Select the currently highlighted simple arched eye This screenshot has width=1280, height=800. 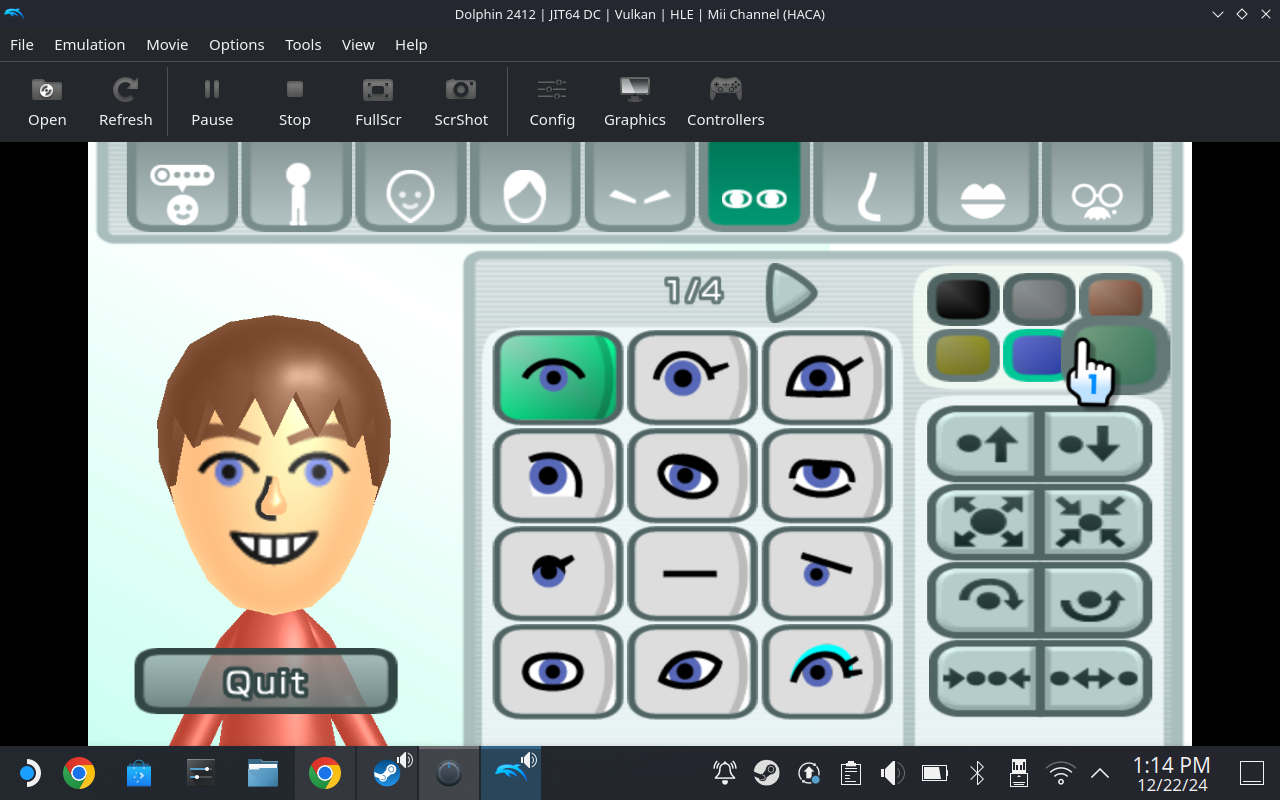(x=558, y=377)
